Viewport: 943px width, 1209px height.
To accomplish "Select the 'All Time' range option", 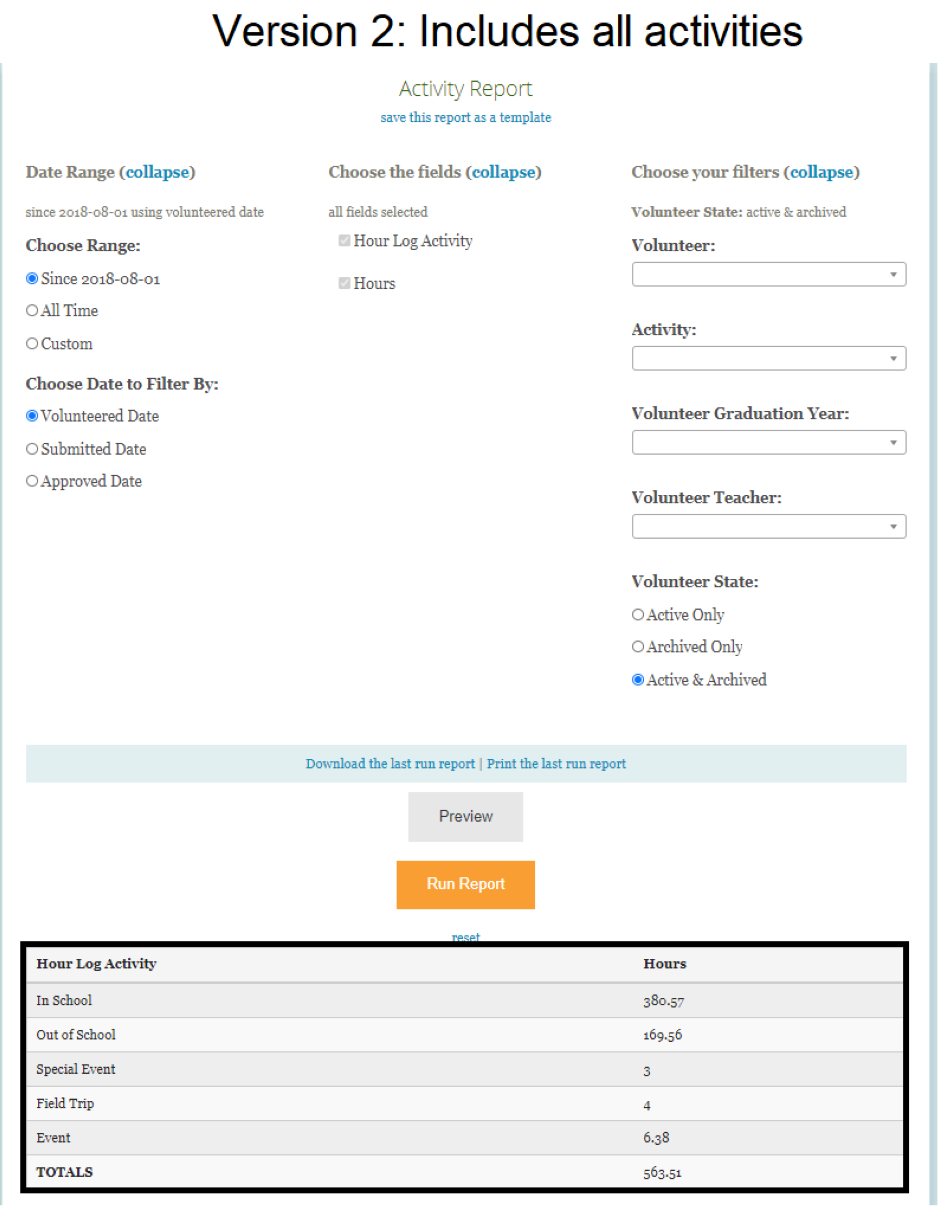I will [32, 311].
